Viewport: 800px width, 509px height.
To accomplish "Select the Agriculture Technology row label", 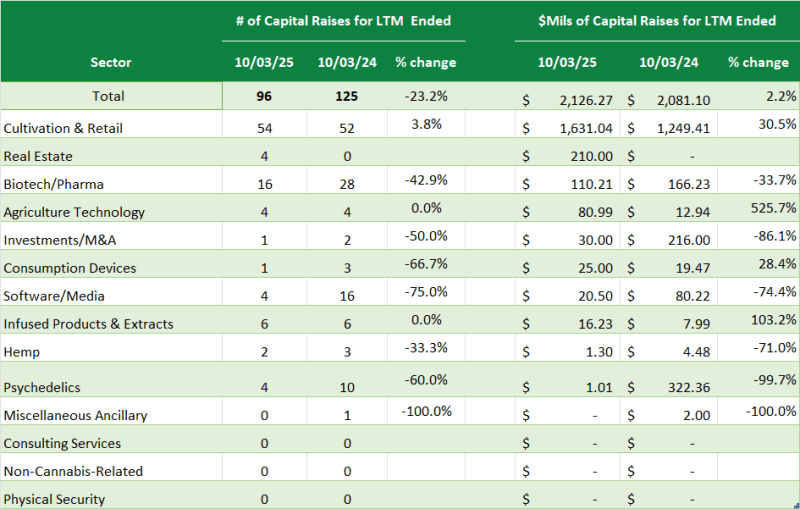I will point(74,212).
